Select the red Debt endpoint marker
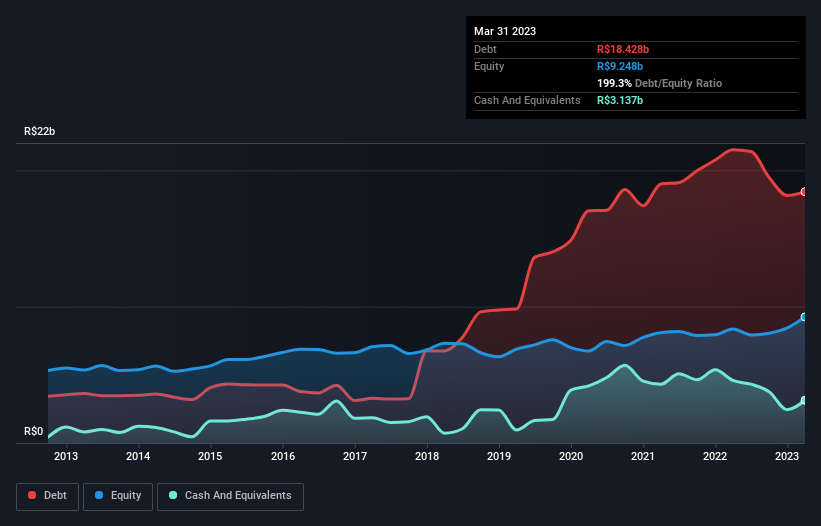Viewport: 821px width, 526px height. tap(804, 192)
